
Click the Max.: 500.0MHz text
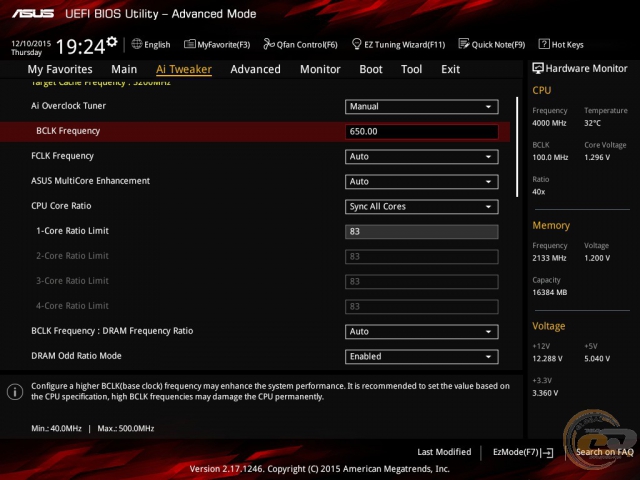point(125,428)
